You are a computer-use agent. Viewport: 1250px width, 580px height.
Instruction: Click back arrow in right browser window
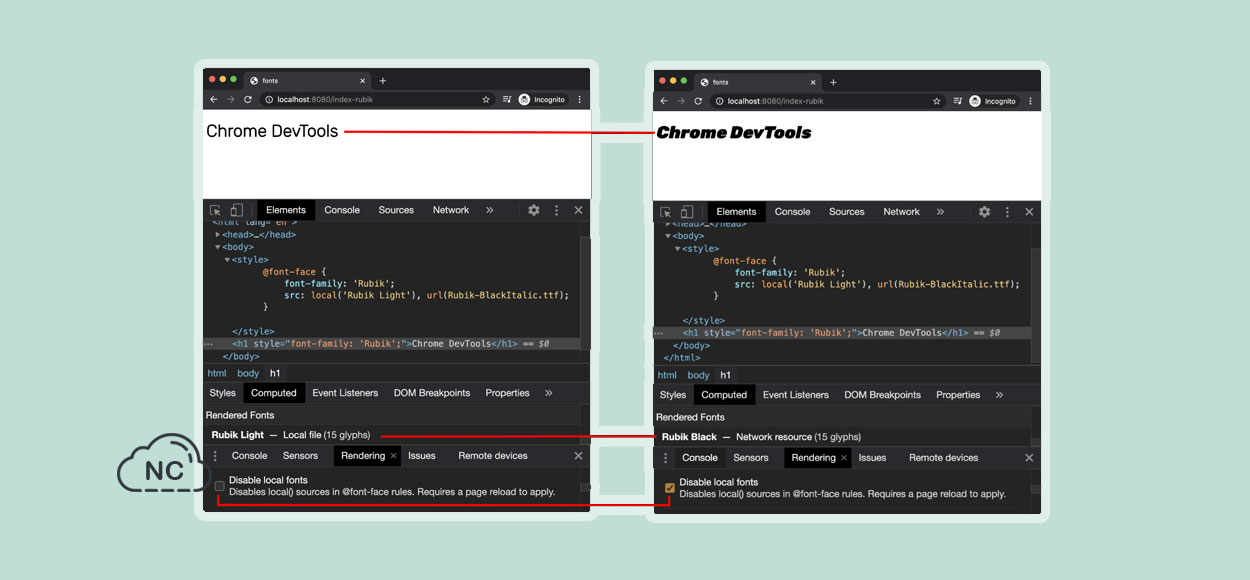point(663,101)
